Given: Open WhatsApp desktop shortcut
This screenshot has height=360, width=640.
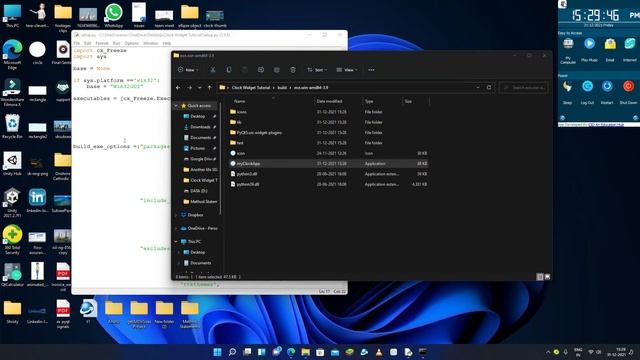Looking at the screenshot, I should (113, 16).
